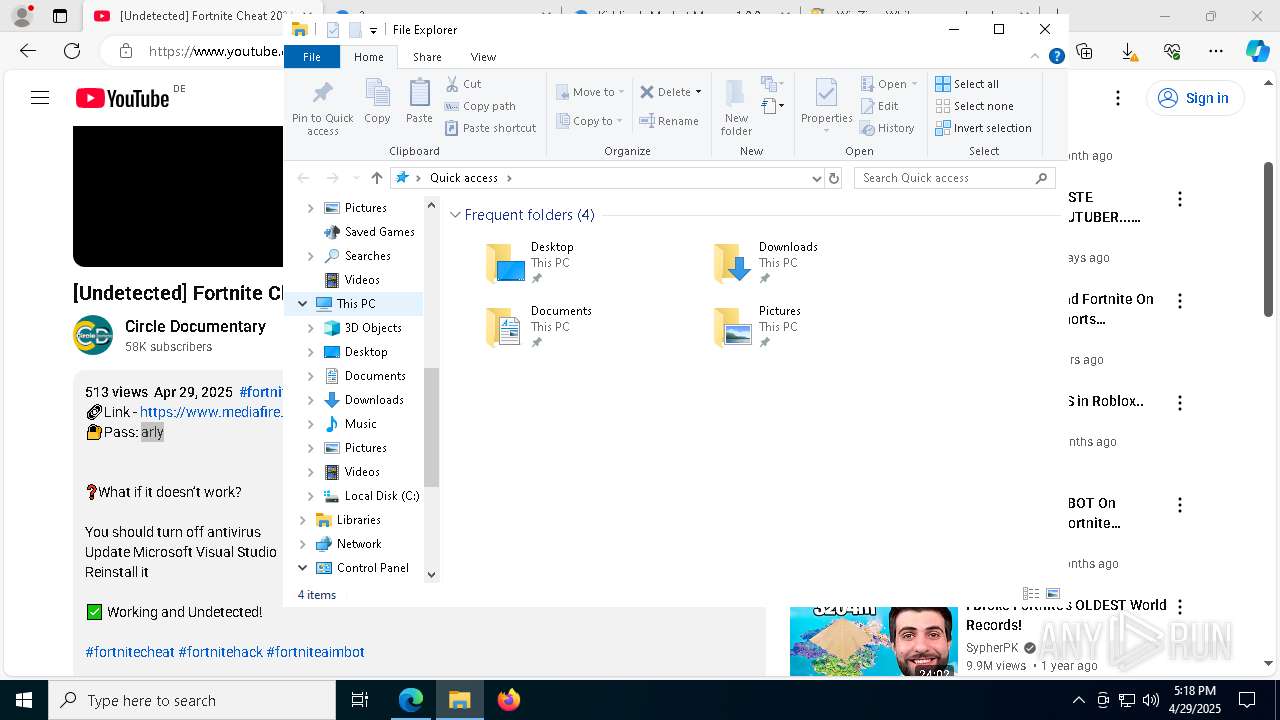Viewport: 1280px width, 720px height.
Task: Click #fortnitecheat hashtag link
Action: (x=130, y=652)
